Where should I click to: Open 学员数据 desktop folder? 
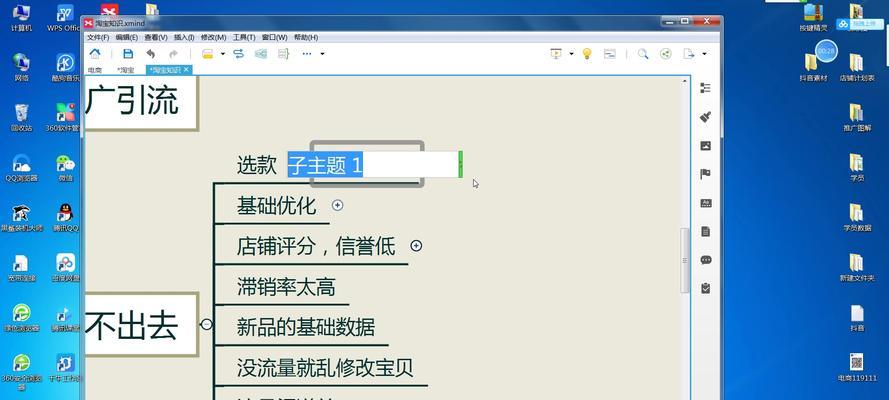coord(857,218)
